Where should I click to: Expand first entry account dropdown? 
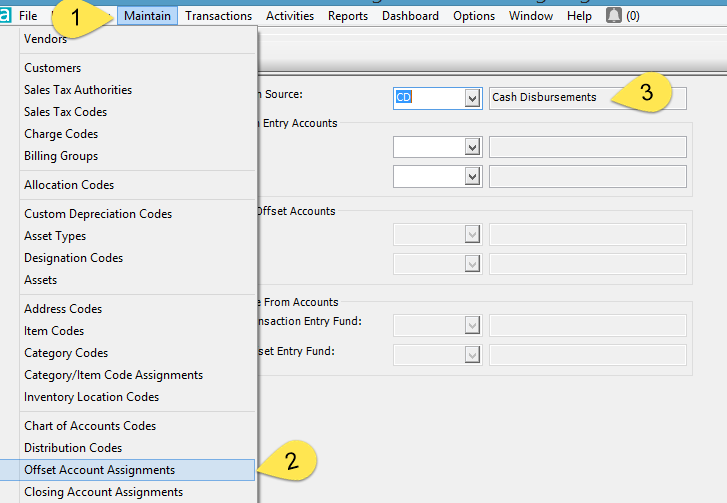coord(473,147)
